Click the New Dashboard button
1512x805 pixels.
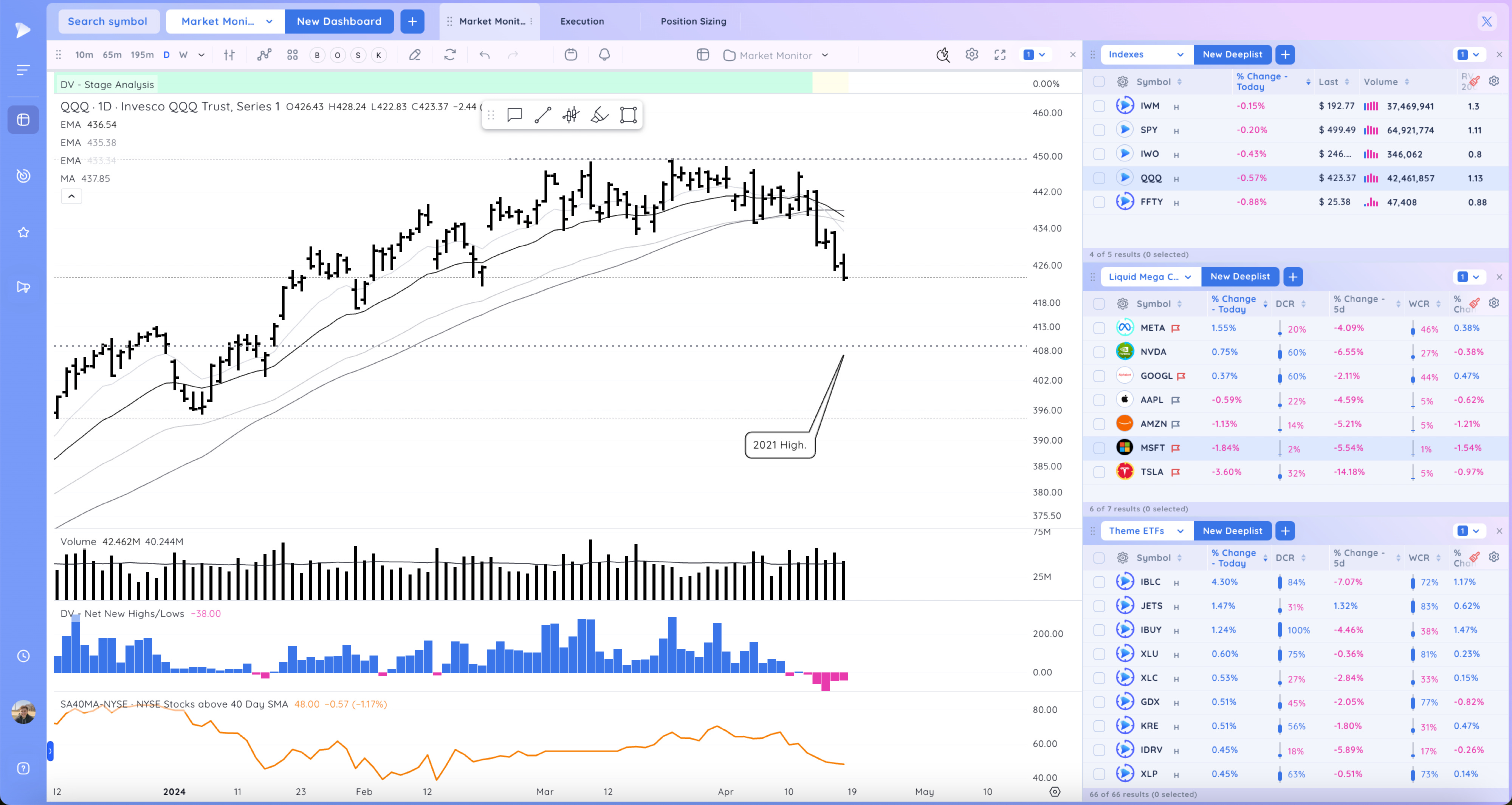tap(339, 21)
